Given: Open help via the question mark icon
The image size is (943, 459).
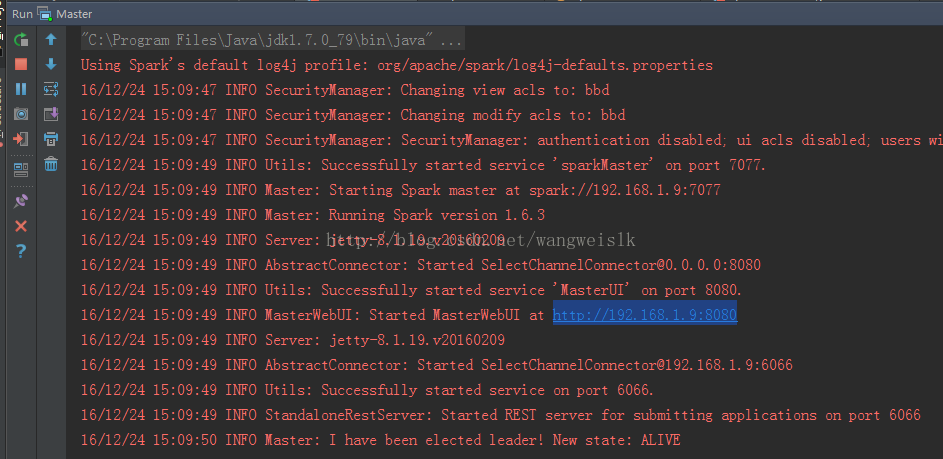Looking at the screenshot, I should tap(21, 251).
